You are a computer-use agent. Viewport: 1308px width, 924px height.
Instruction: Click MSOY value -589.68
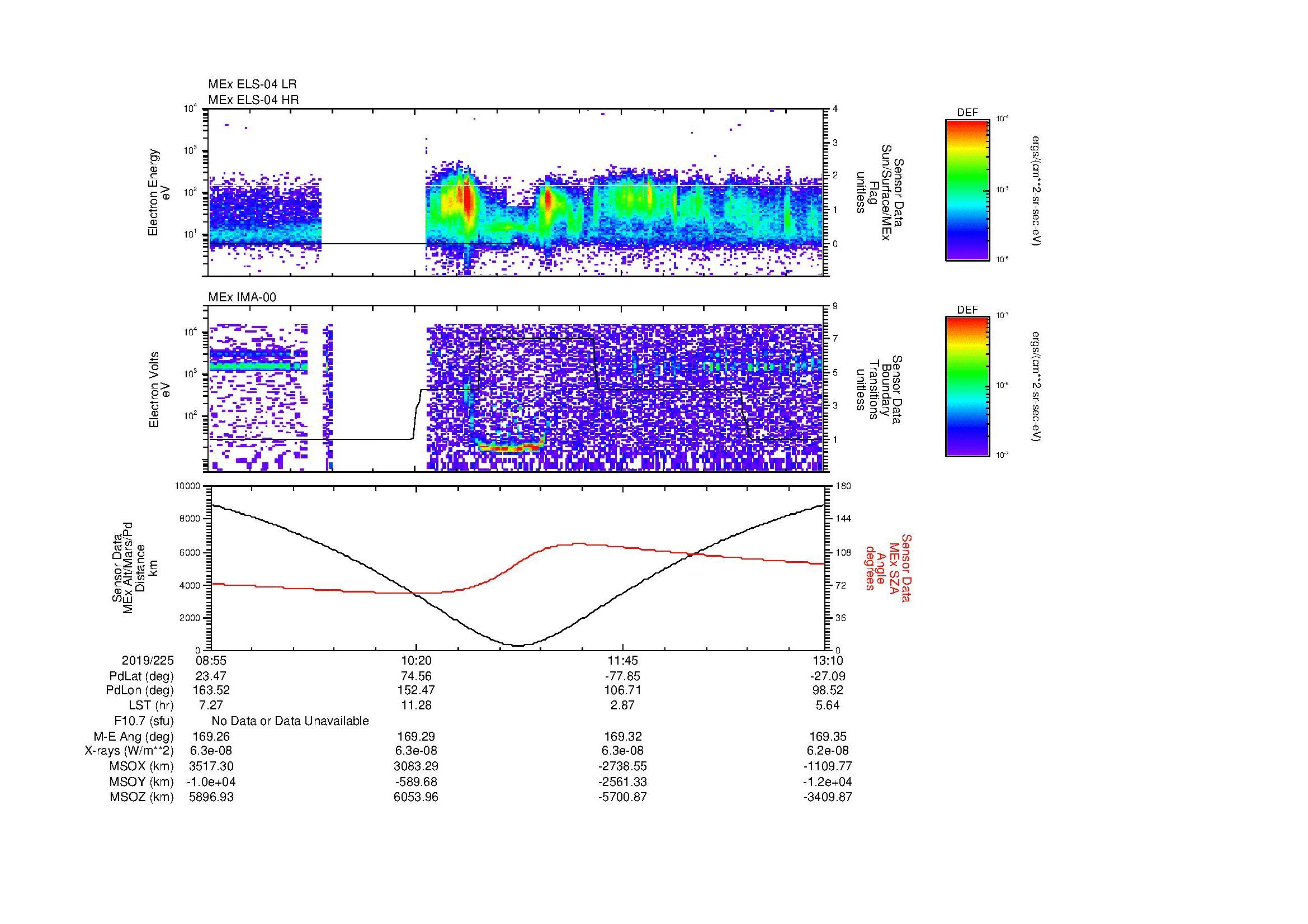tap(417, 781)
